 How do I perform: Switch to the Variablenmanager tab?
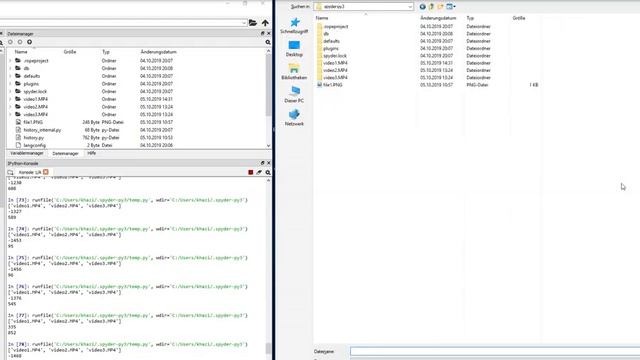[x=27, y=153]
